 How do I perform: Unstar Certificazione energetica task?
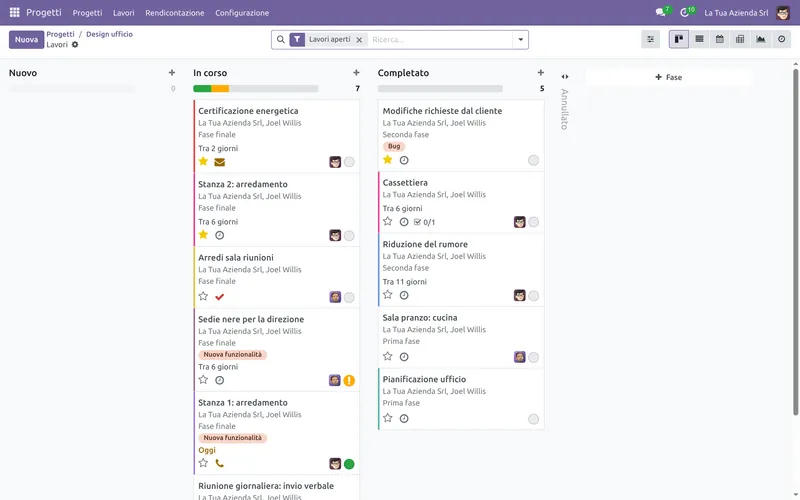coord(203,161)
